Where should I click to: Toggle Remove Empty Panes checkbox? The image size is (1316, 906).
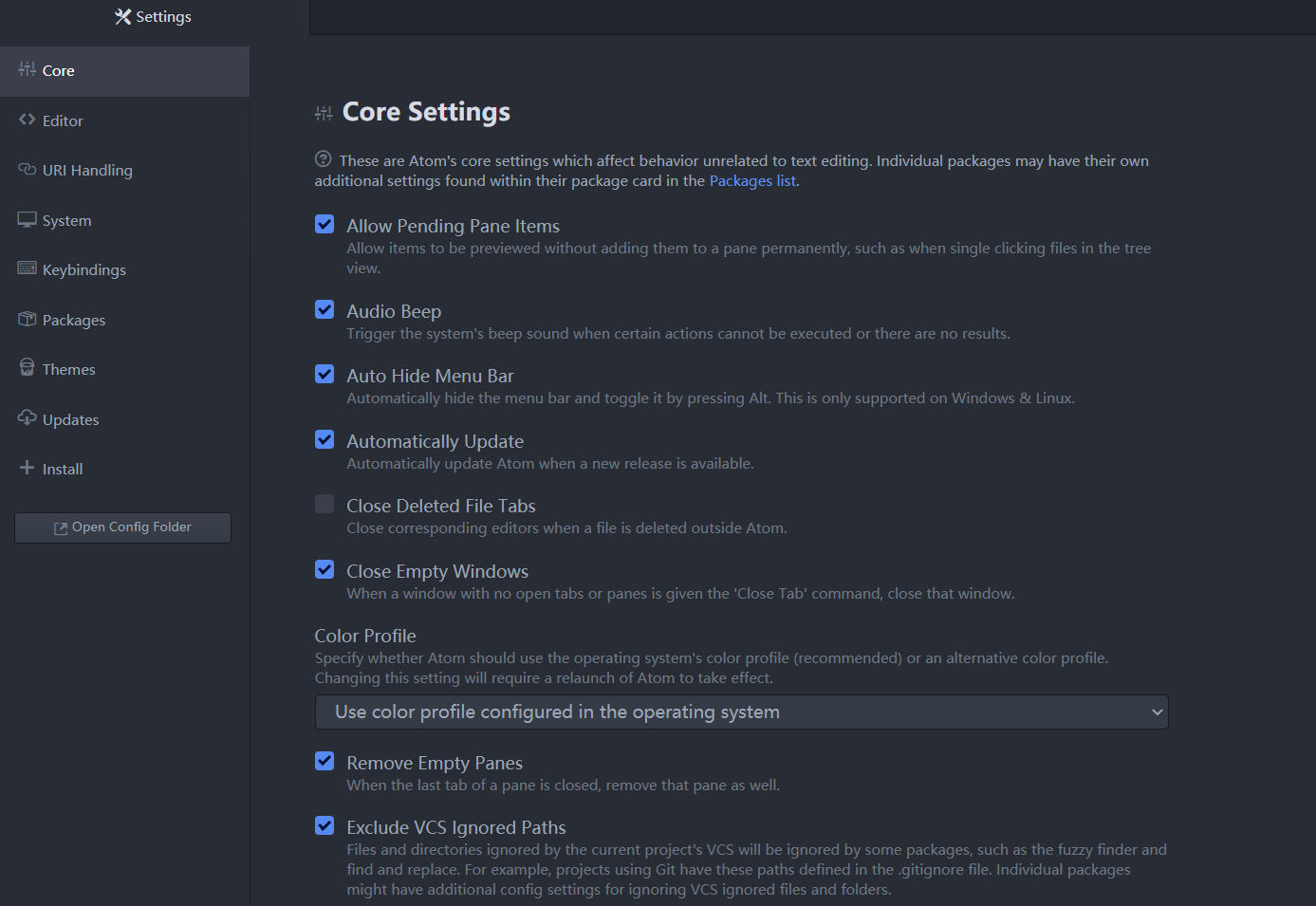tap(324, 761)
